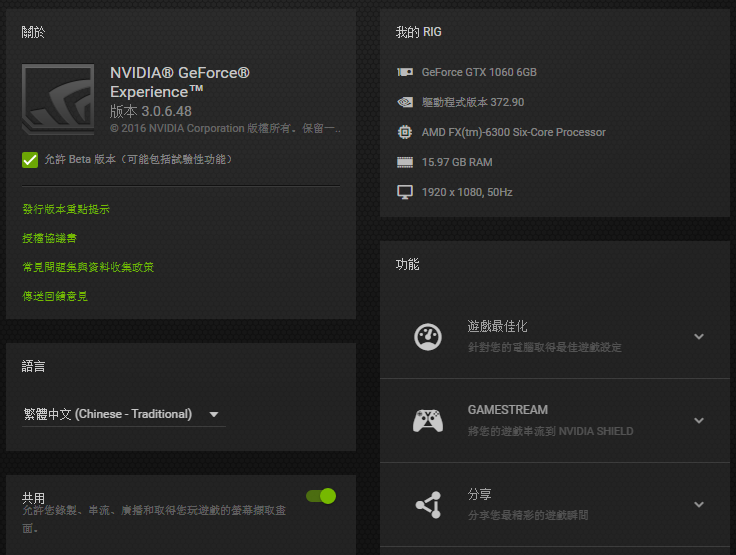Open the 傳送回饋意見 feedback link

pos(55,296)
